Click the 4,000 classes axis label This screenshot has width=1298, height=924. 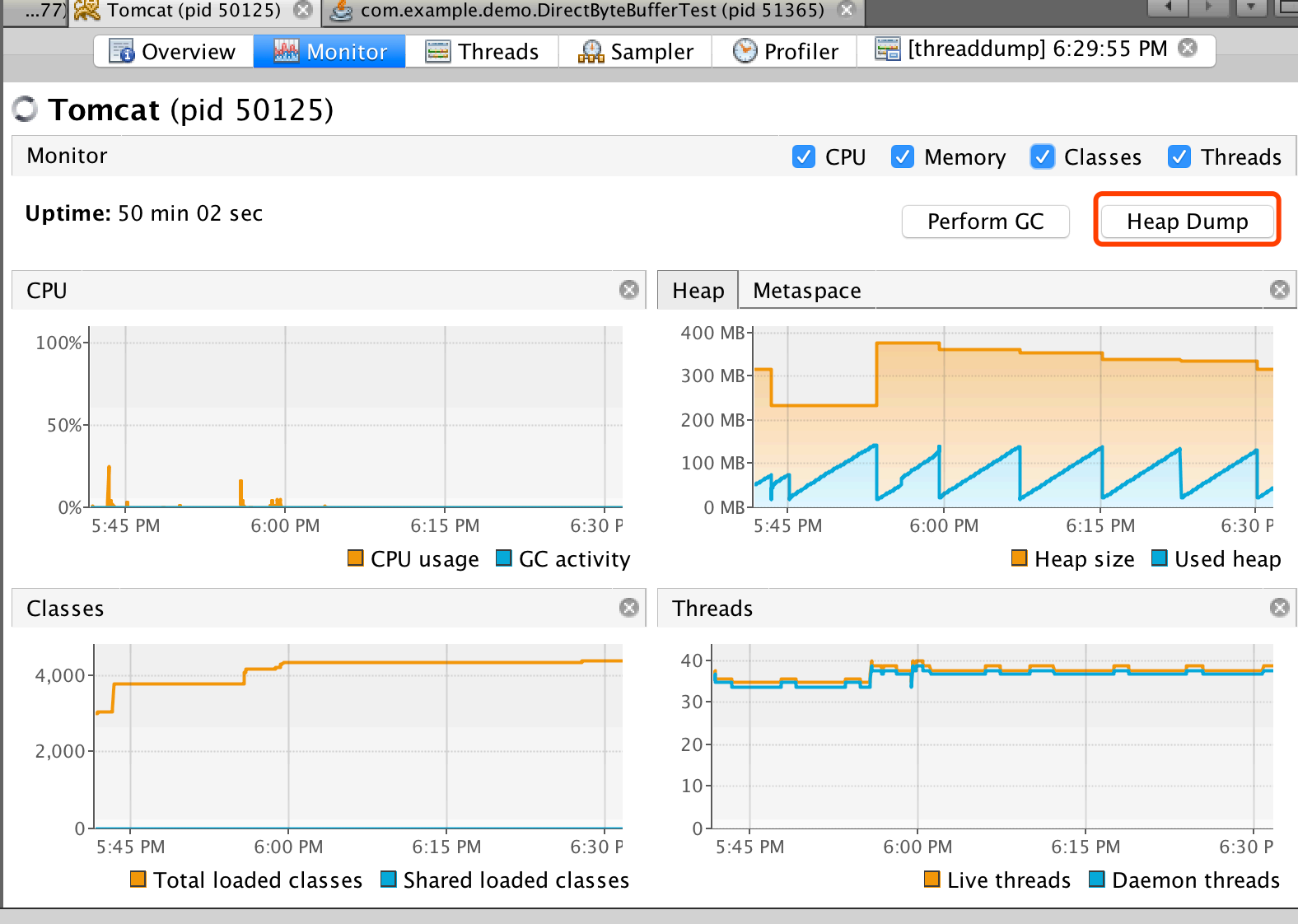point(60,675)
